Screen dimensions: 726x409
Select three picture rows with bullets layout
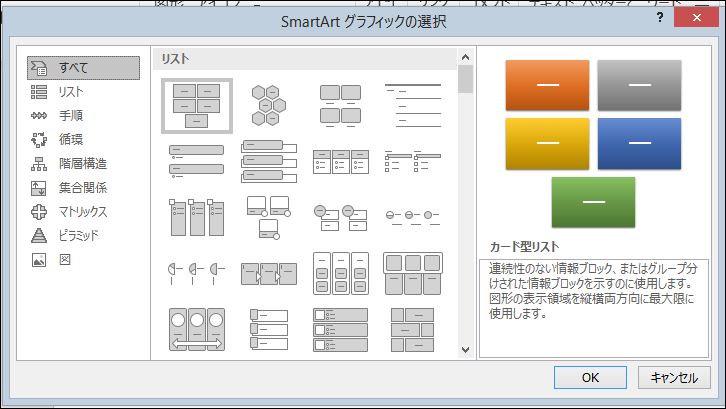point(341,329)
